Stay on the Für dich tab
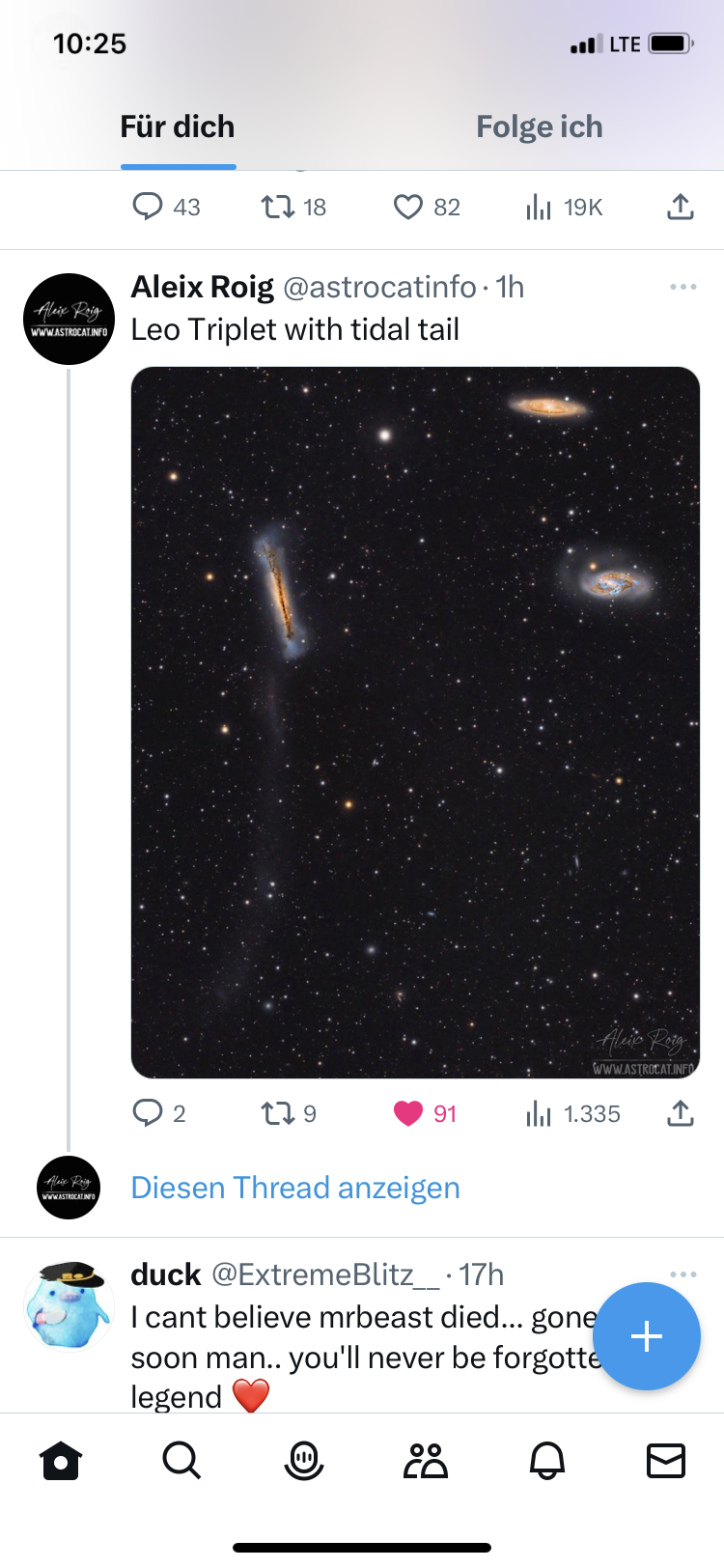The height and width of the screenshot is (1568, 724). click(178, 126)
